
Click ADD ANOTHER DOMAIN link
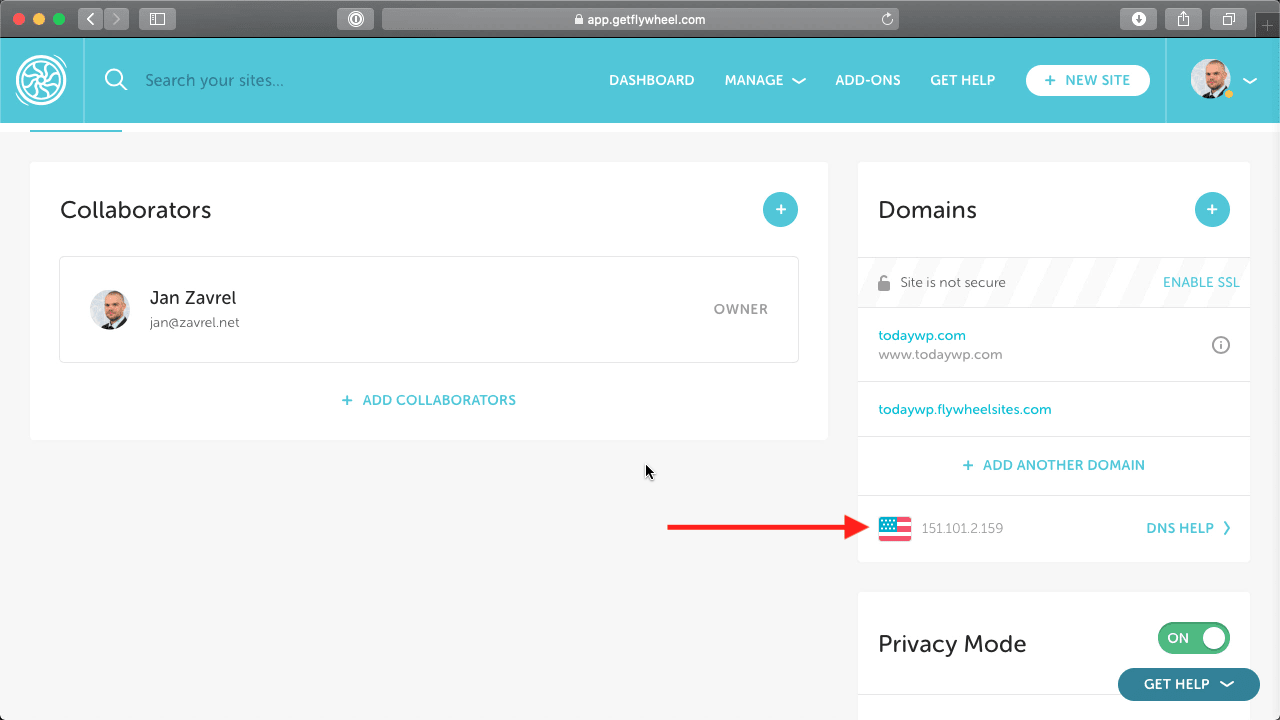pyautogui.click(x=1054, y=465)
